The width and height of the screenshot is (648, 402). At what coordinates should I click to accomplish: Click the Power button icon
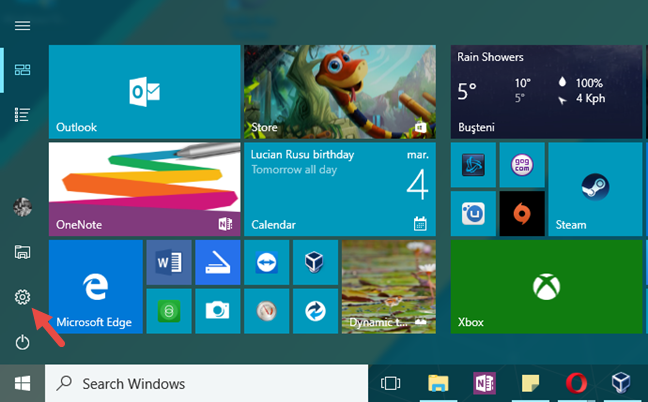tap(22, 343)
